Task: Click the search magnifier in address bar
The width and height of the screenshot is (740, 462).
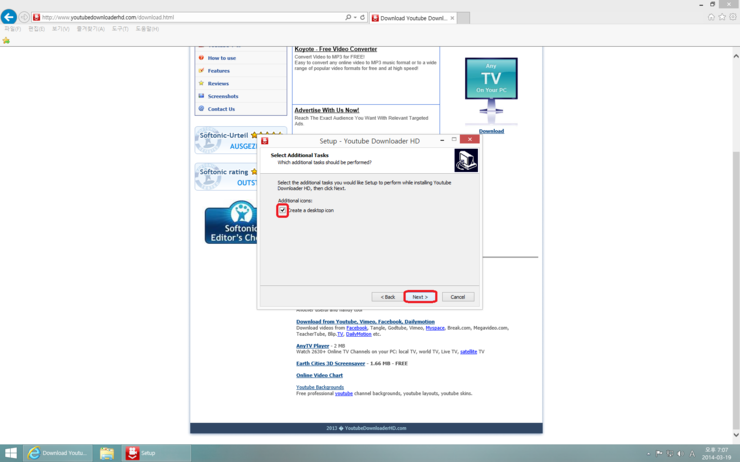Action: tap(348, 17)
